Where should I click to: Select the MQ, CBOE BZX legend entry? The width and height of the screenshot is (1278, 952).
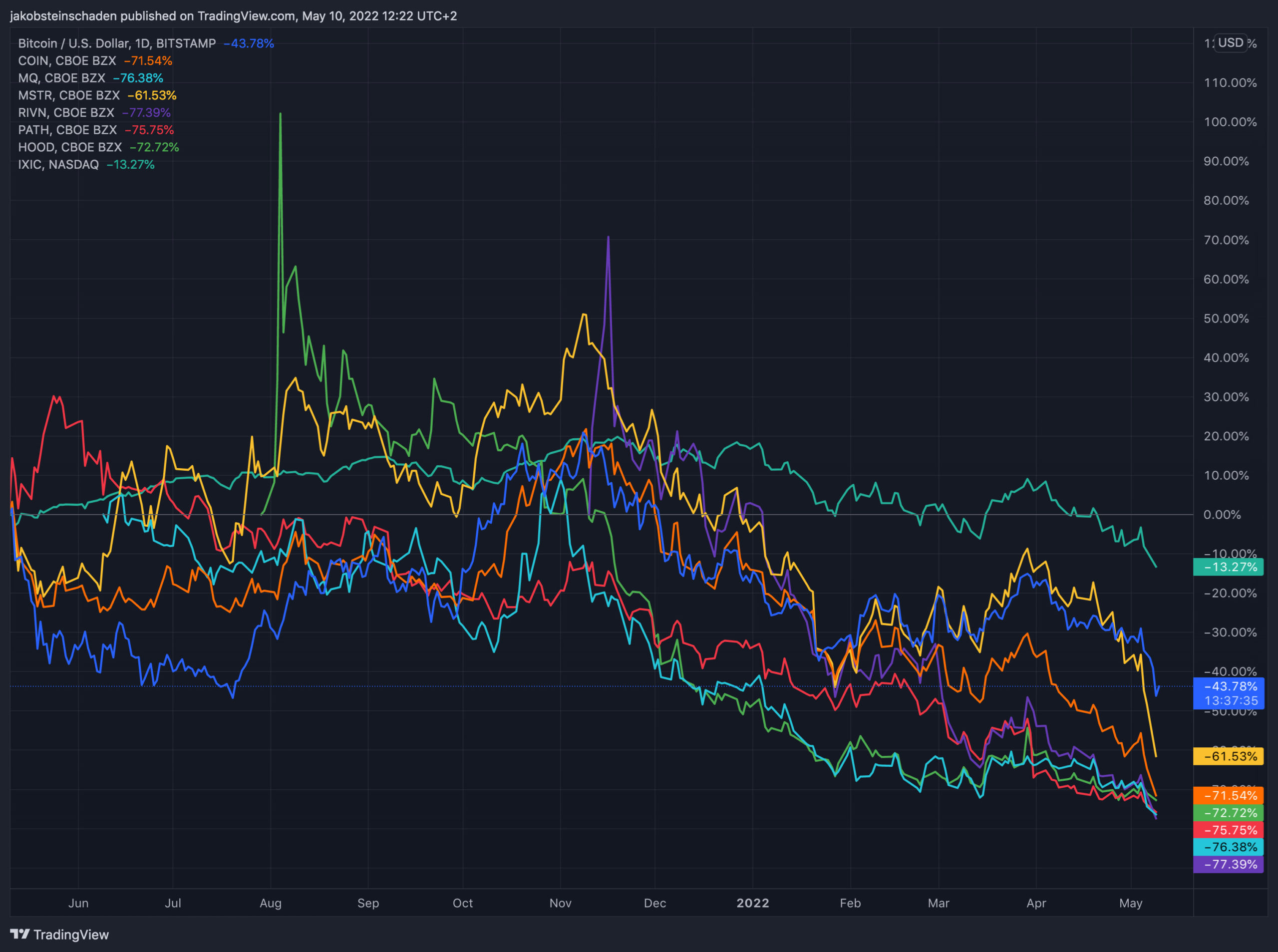(90, 78)
